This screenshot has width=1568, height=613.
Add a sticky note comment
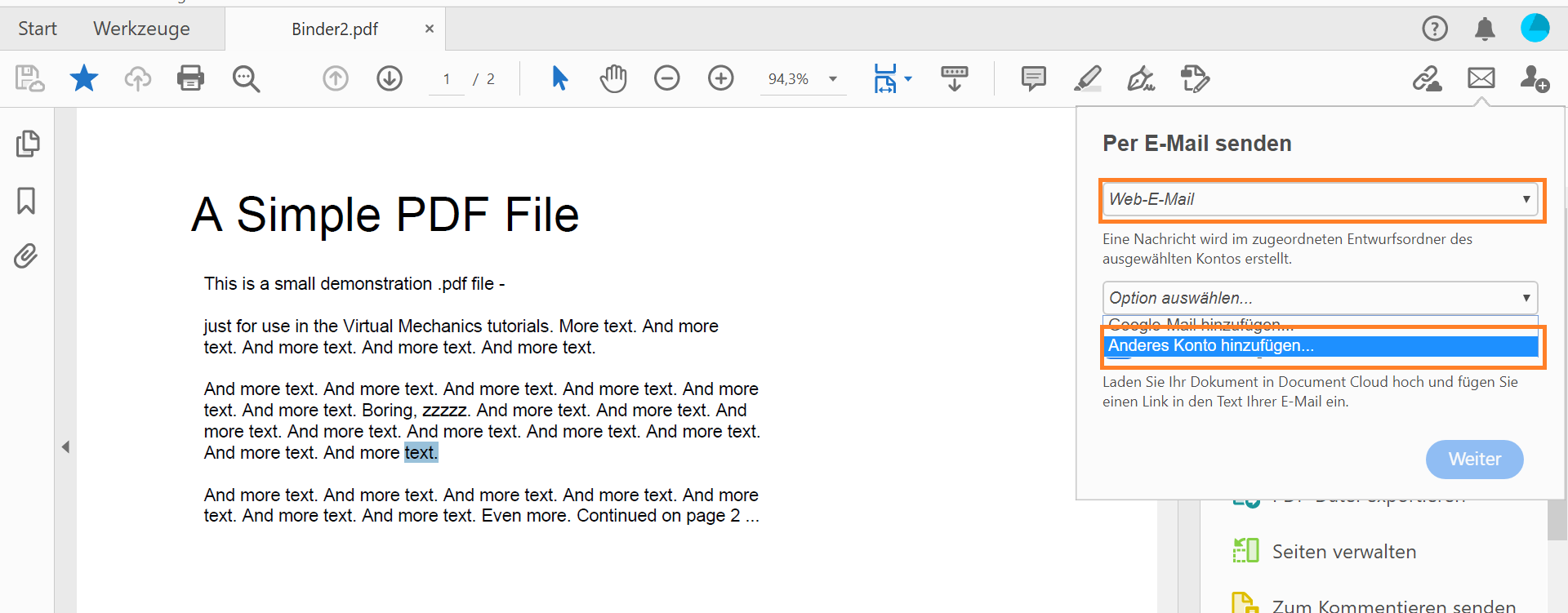pos(1033,78)
